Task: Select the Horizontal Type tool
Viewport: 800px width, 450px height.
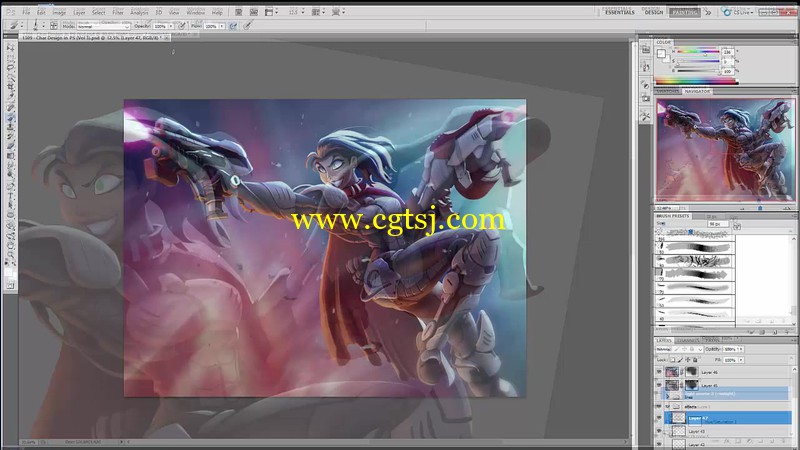Action: [10, 196]
